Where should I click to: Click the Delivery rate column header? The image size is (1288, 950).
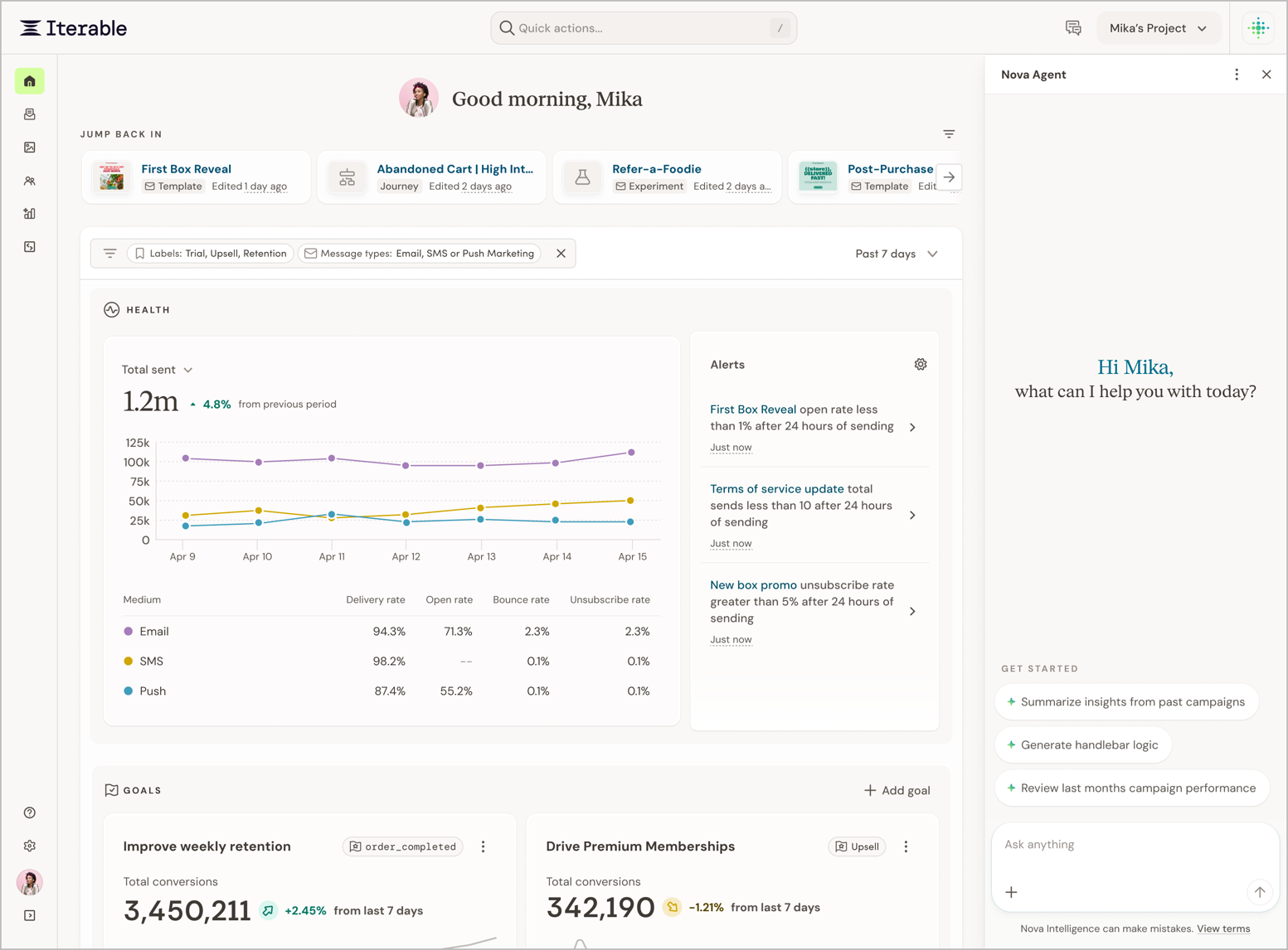click(376, 600)
